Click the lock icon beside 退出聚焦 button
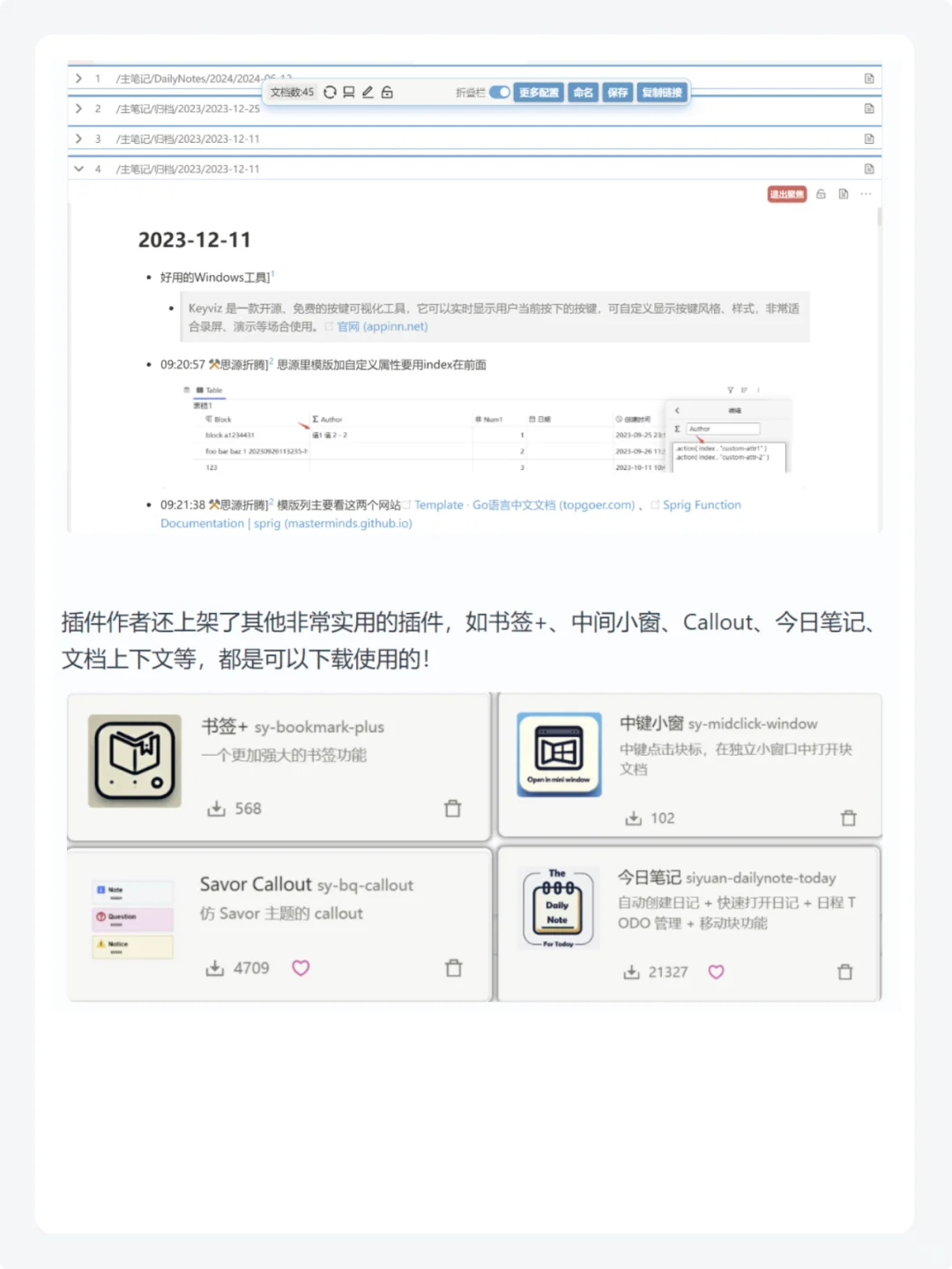Image resolution: width=952 pixels, height=1269 pixels. point(821,193)
